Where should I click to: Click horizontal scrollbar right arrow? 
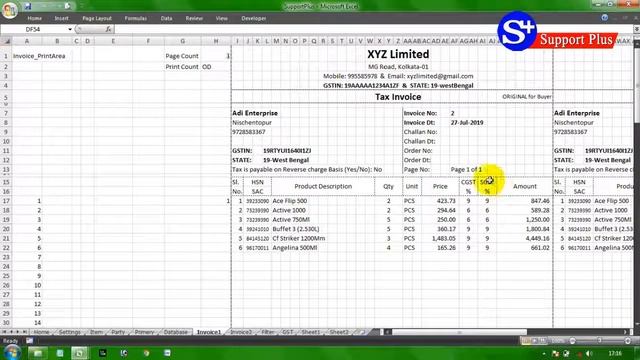click(626, 332)
